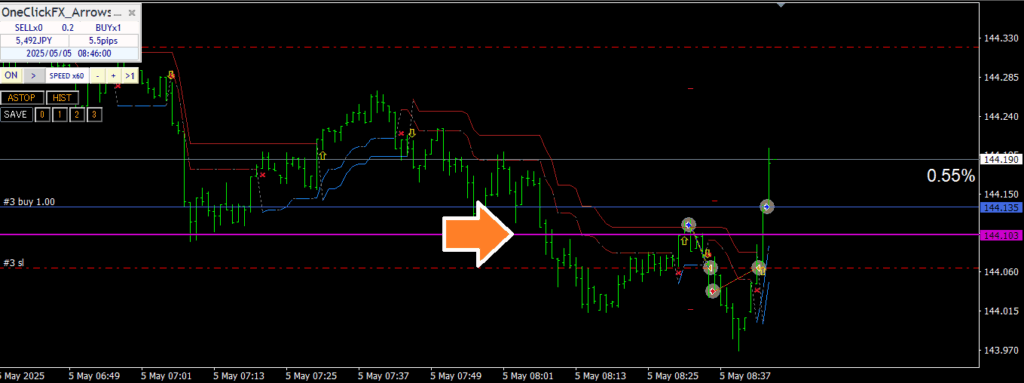This screenshot has height=383, width=1024.
Task: Select save slot 2
Action: coord(76,114)
